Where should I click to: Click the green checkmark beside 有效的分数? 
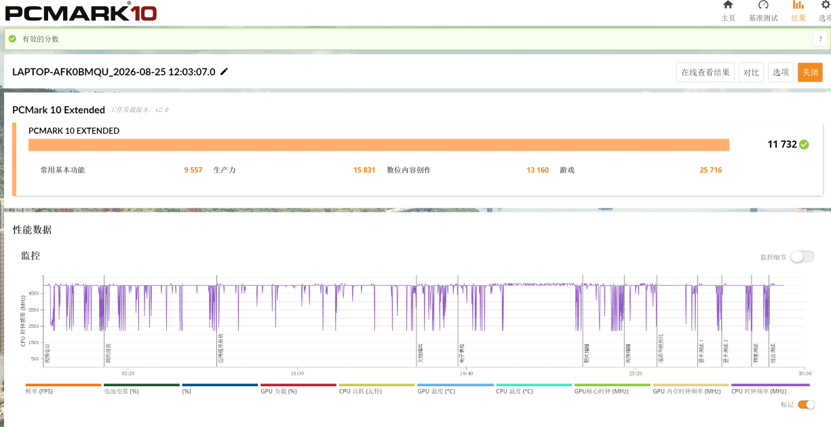pos(13,39)
